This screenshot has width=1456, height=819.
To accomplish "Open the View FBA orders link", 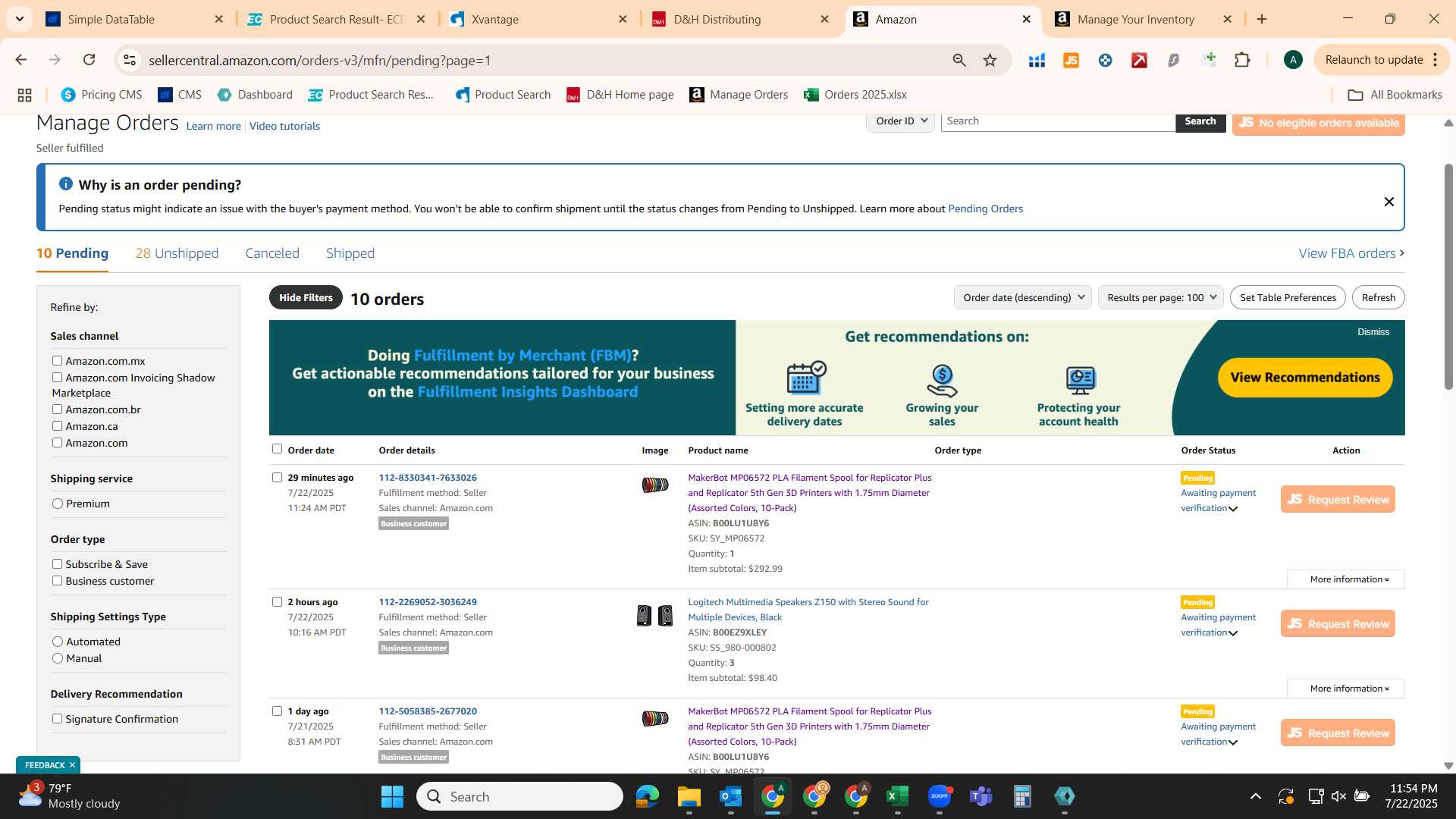I will tap(1351, 253).
